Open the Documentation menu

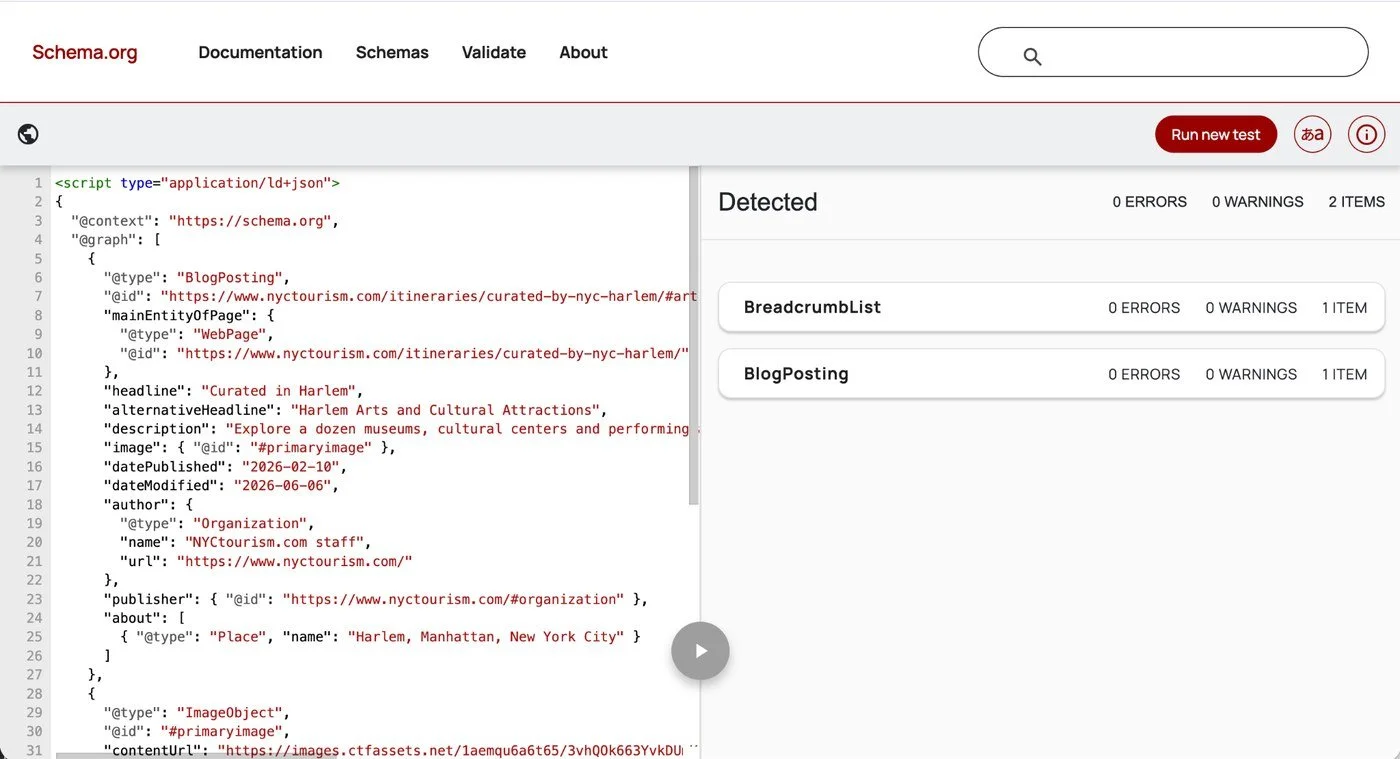pyautogui.click(x=260, y=53)
